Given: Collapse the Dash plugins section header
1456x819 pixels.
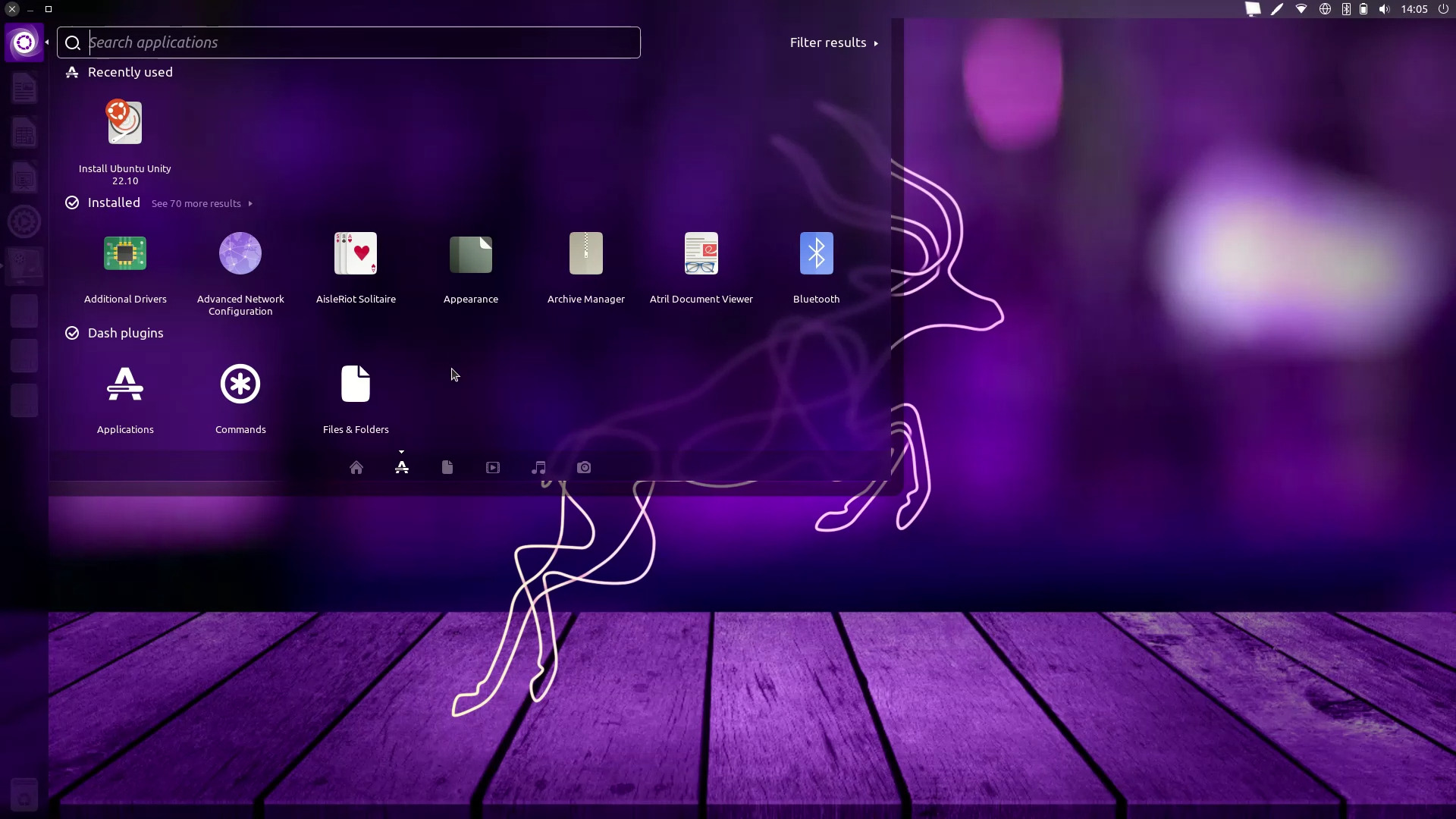Looking at the screenshot, I should [125, 333].
